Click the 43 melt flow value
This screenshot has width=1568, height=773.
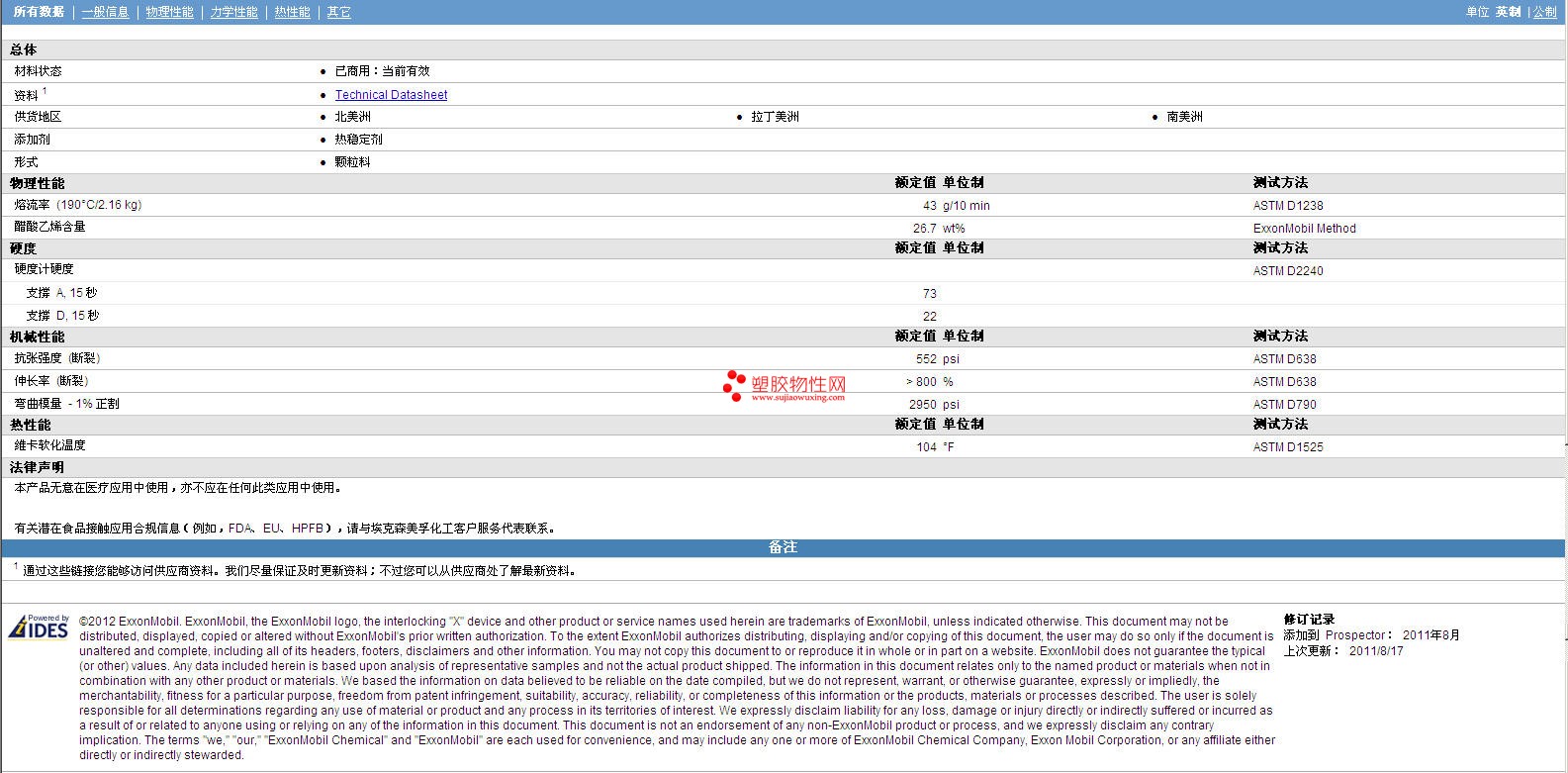coord(929,206)
